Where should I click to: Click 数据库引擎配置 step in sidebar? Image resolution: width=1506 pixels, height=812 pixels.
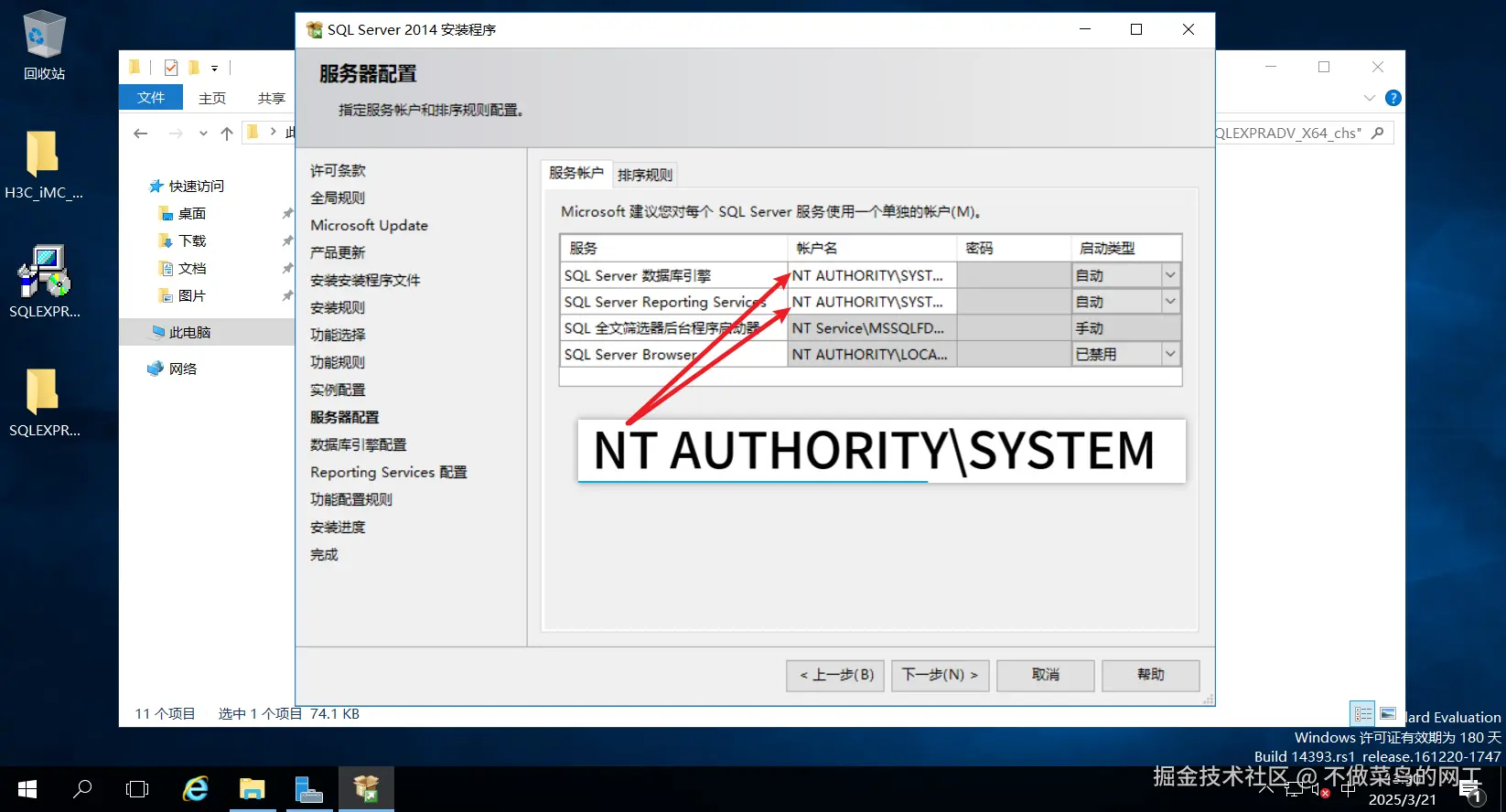point(358,444)
